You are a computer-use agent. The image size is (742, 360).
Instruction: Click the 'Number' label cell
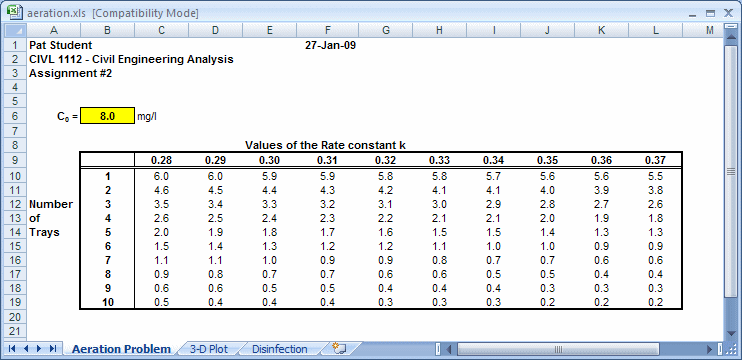click(51, 204)
